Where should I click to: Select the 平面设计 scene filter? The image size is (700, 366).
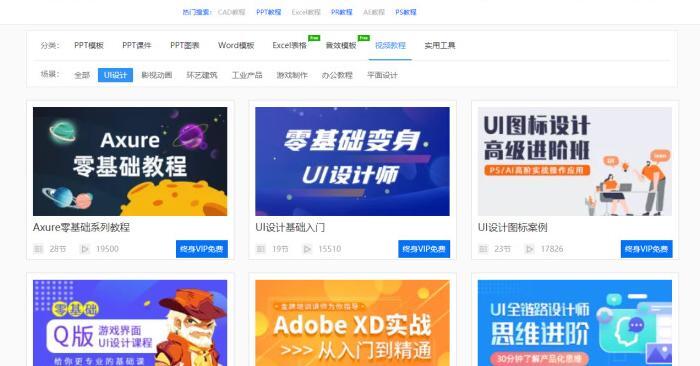click(x=382, y=75)
